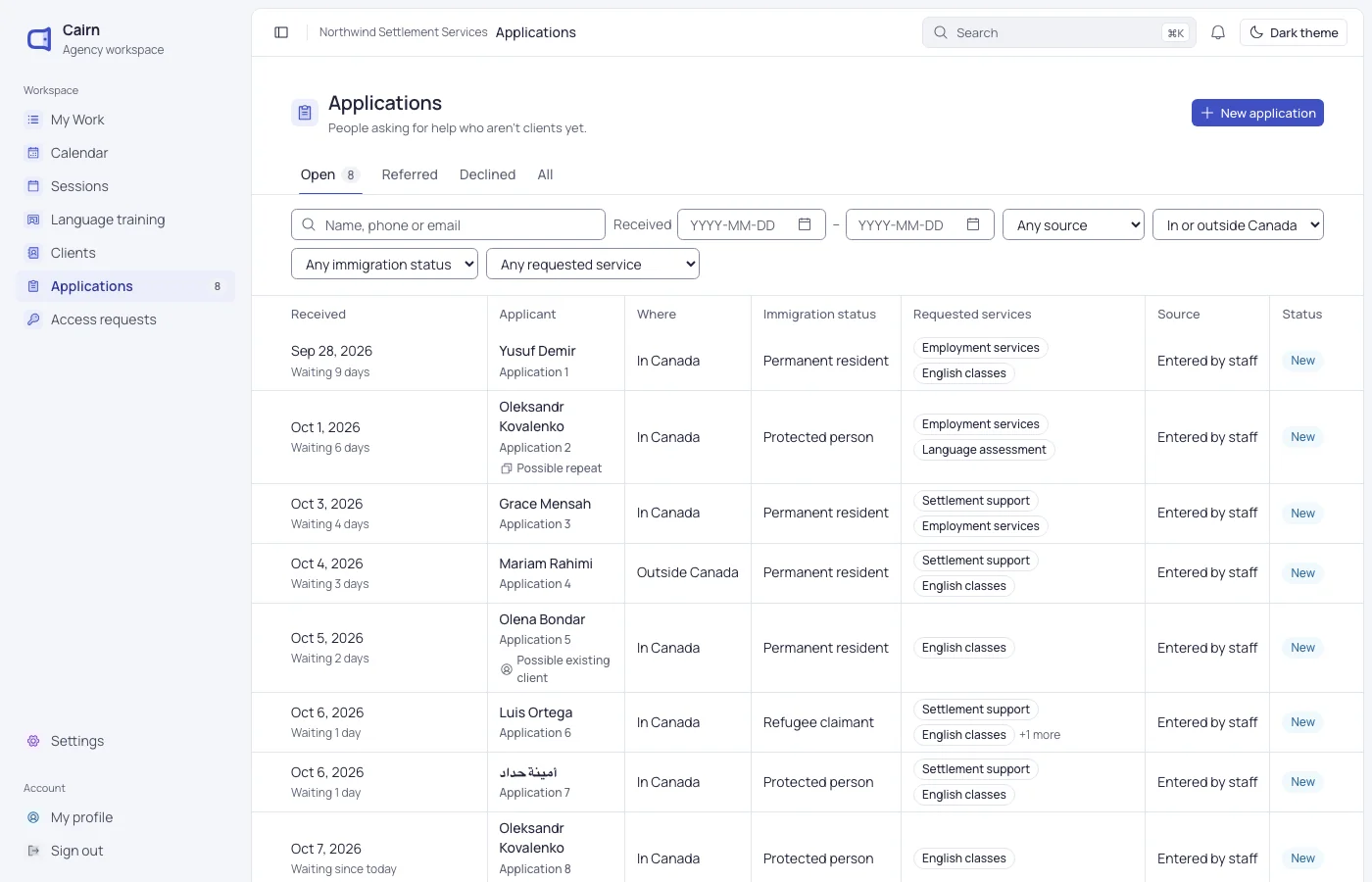Screen dimensions: 1372x882
Task: Click the Settings gear icon
Action: tap(33, 741)
